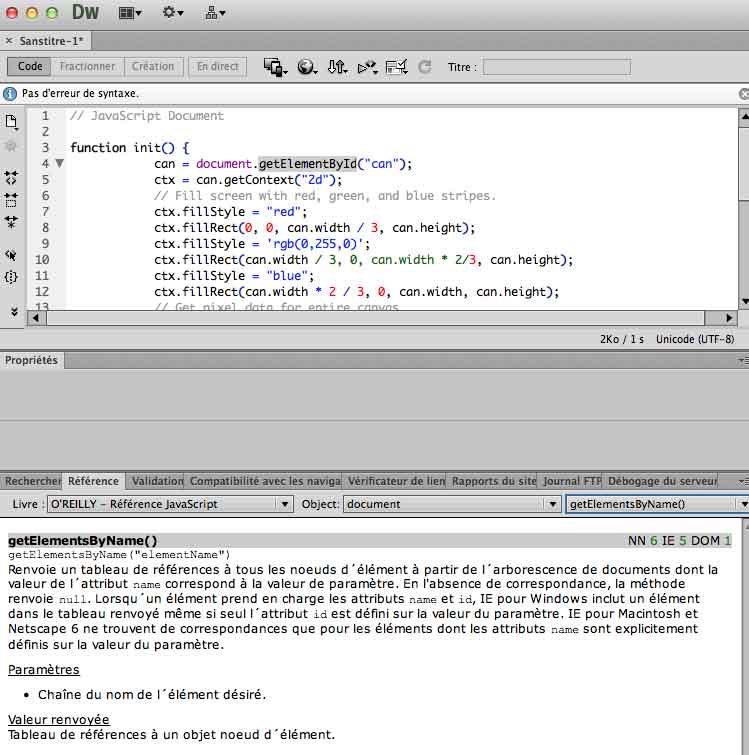Click the collapse selection icon
Viewport: 749px width, 755px height.
point(11,199)
